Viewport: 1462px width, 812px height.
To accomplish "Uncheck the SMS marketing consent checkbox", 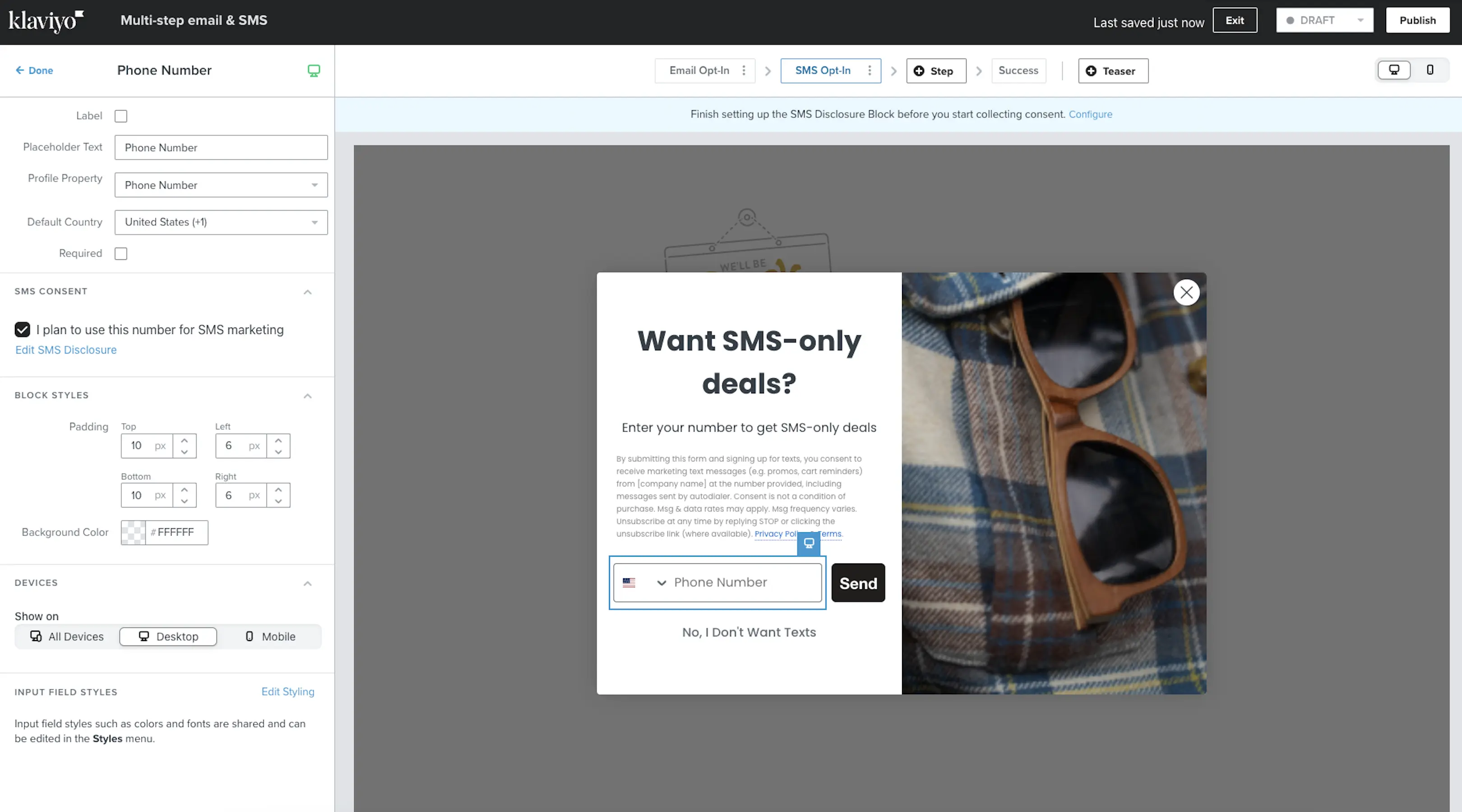I will [x=22, y=330].
